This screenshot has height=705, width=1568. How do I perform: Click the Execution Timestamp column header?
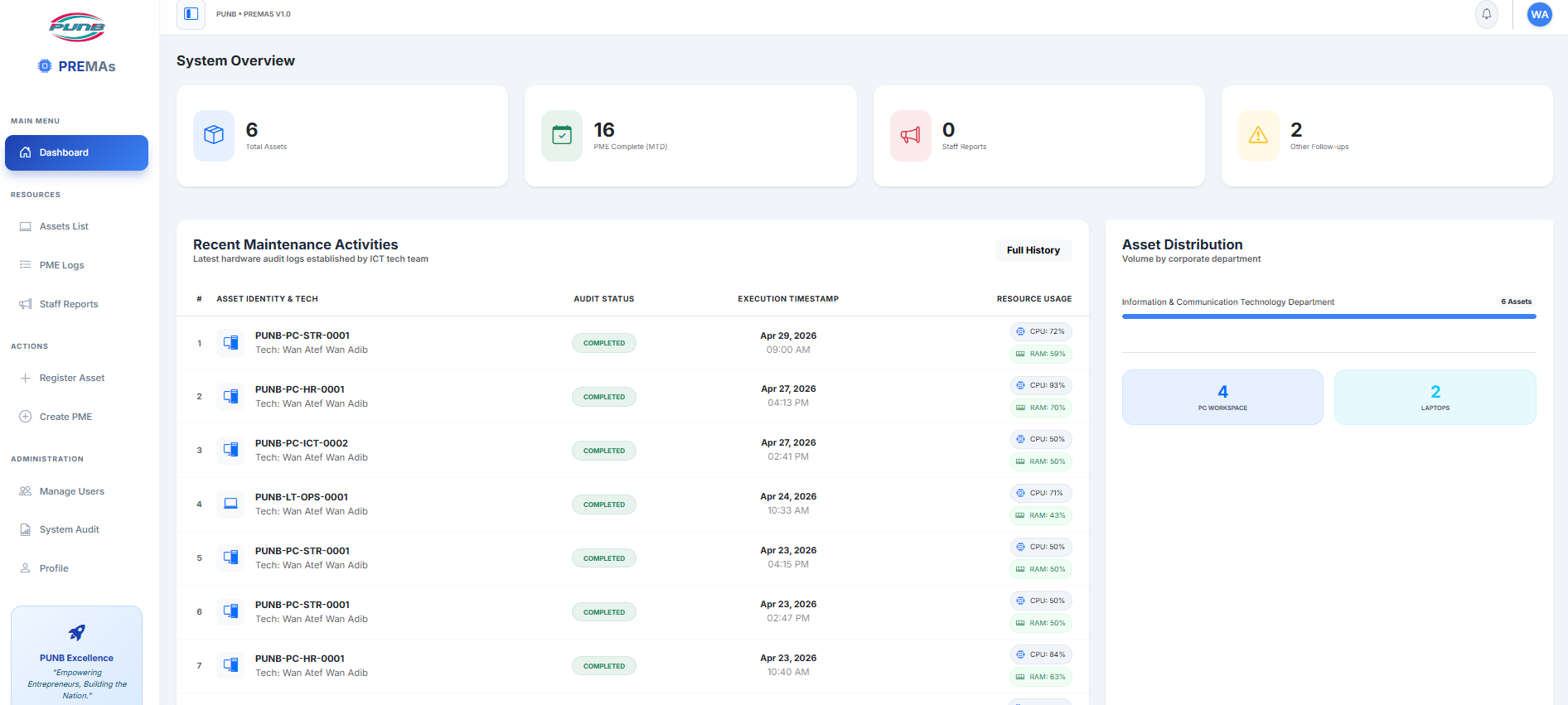tap(788, 299)
